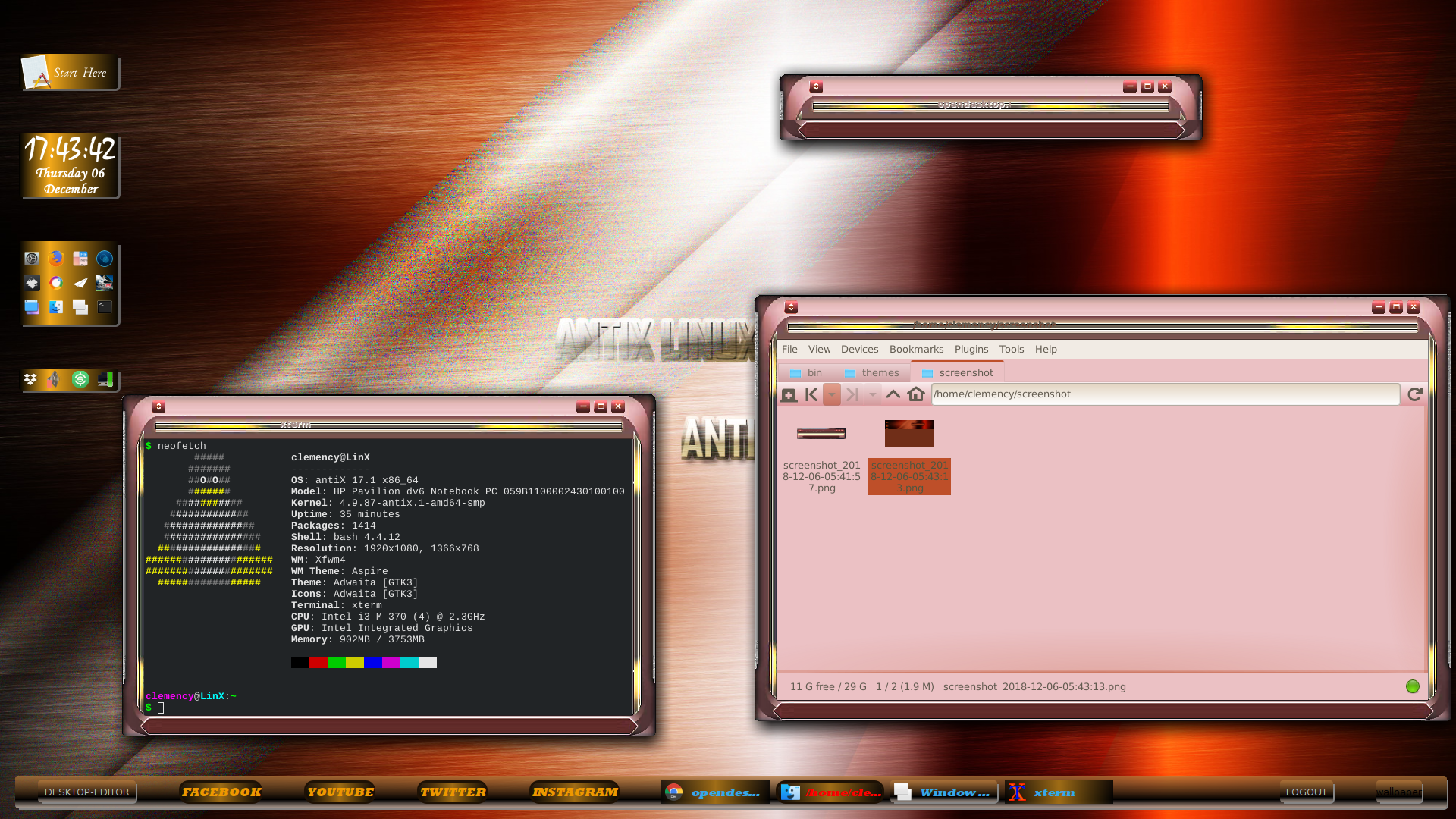Open xterm window menu button

tap(158, 406)
